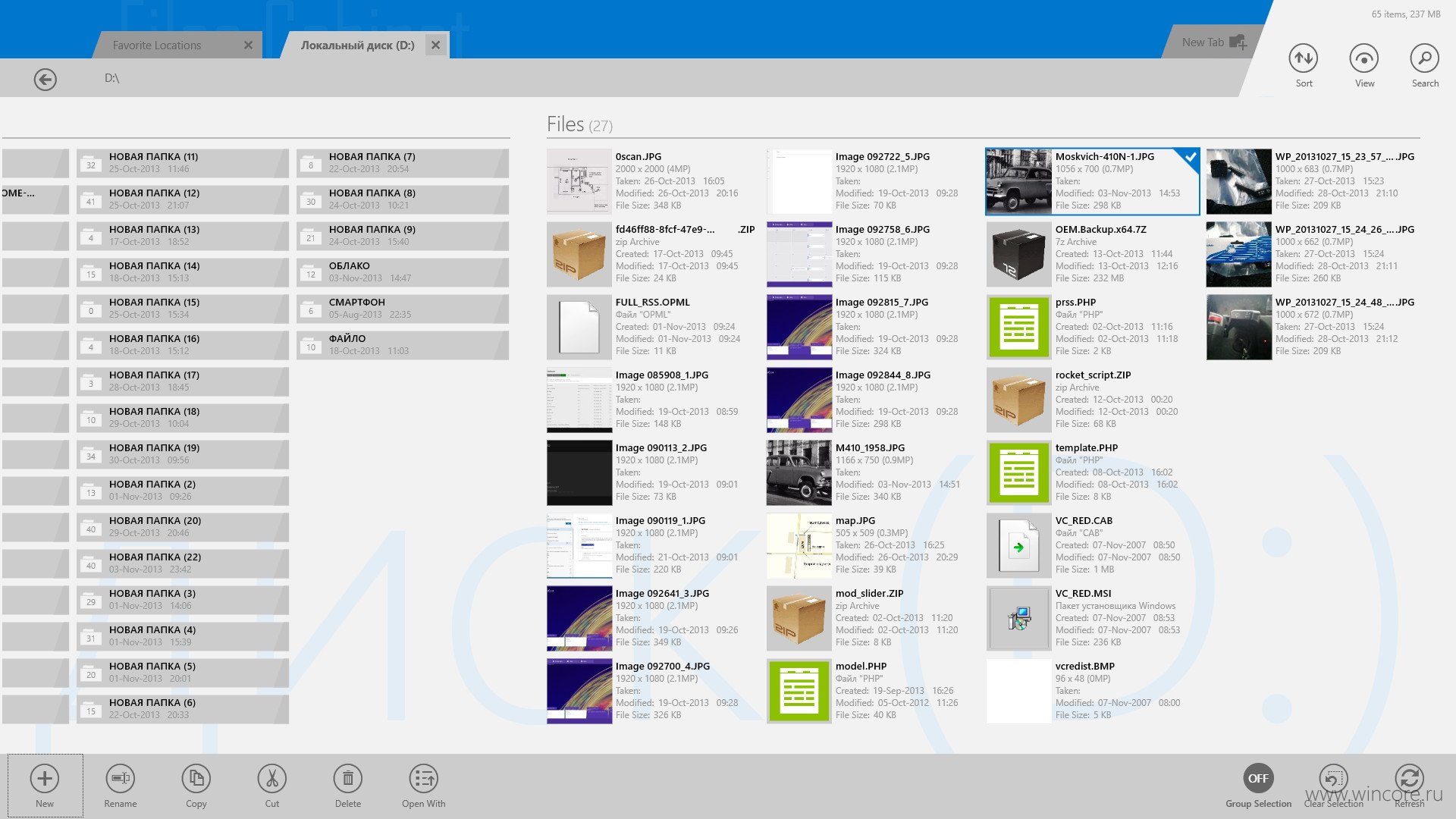The image size is (1456, 819).
Task: Click file name Image 090113_2.JPG
Action: pyautogui.click(x=661, y=447)
